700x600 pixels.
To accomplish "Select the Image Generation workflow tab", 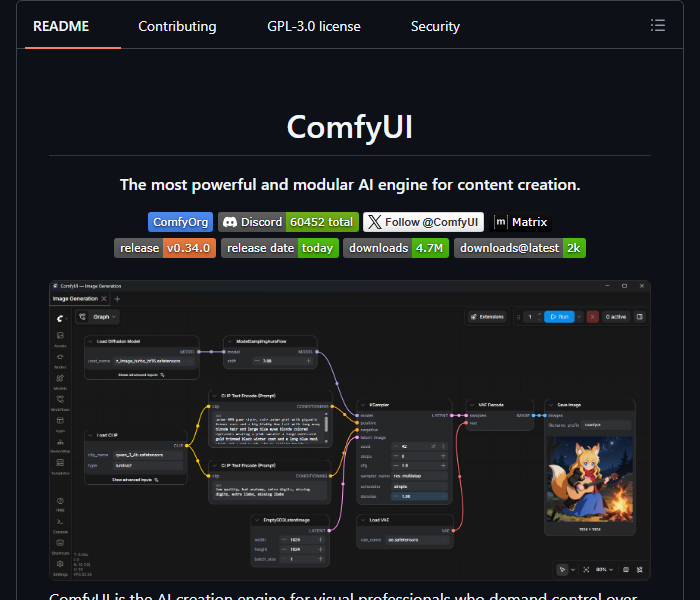I will (75, 299).
